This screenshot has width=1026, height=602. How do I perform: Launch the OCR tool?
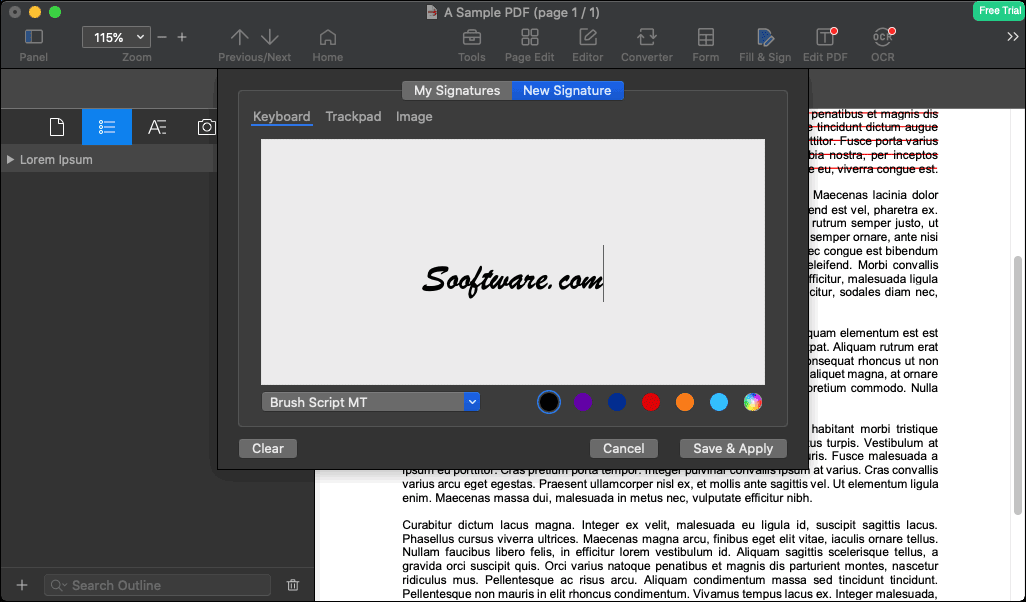pos(883,37)
